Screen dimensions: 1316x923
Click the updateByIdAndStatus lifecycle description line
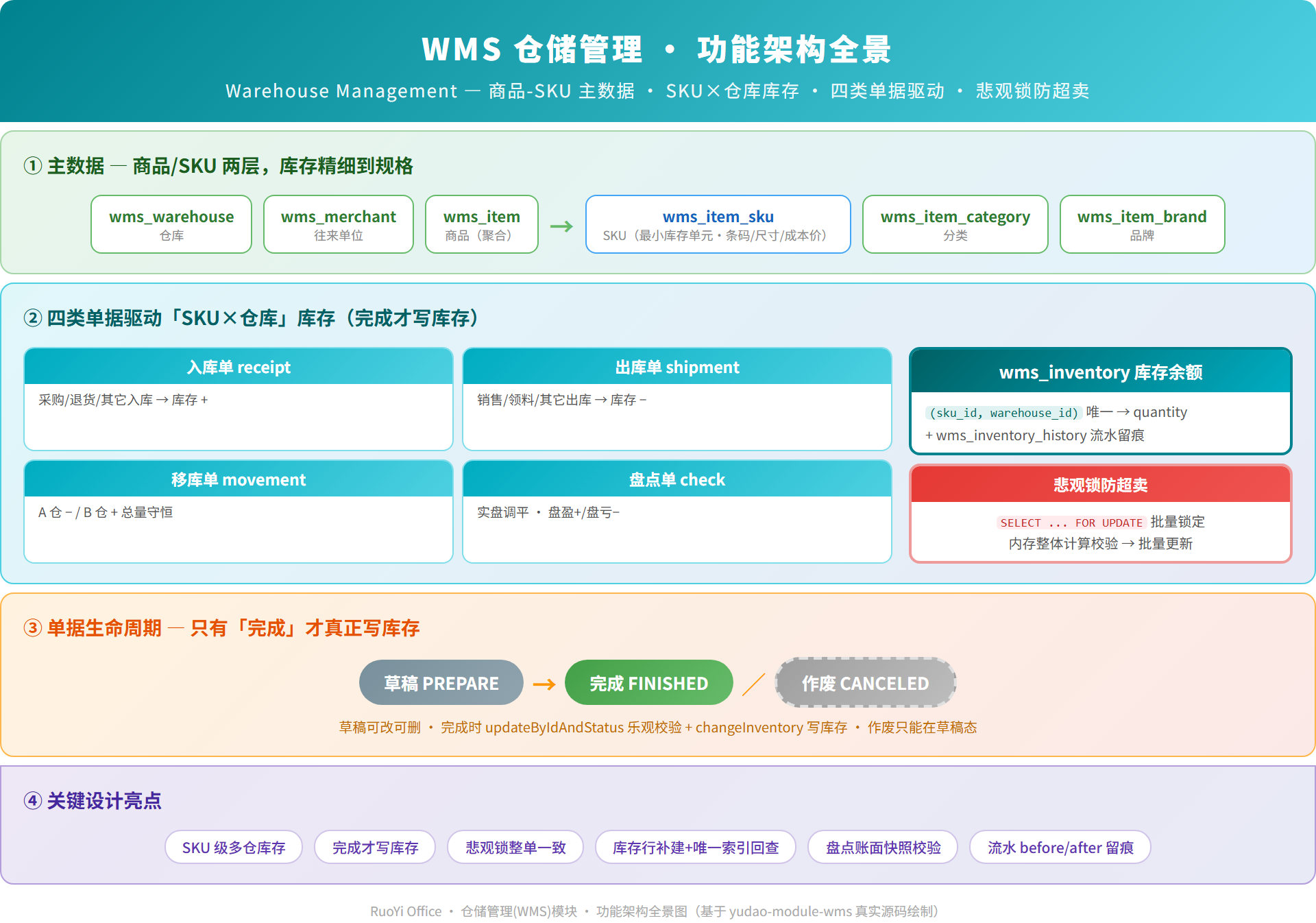(658, 728)
